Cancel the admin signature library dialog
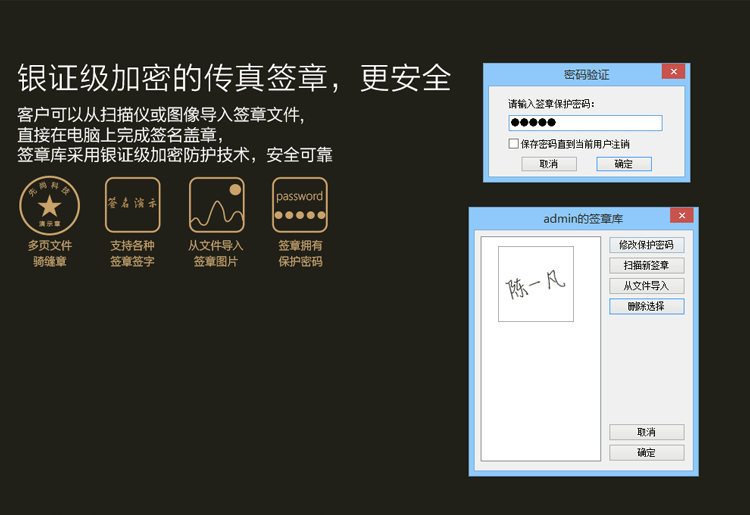 (x=646, y=432)
